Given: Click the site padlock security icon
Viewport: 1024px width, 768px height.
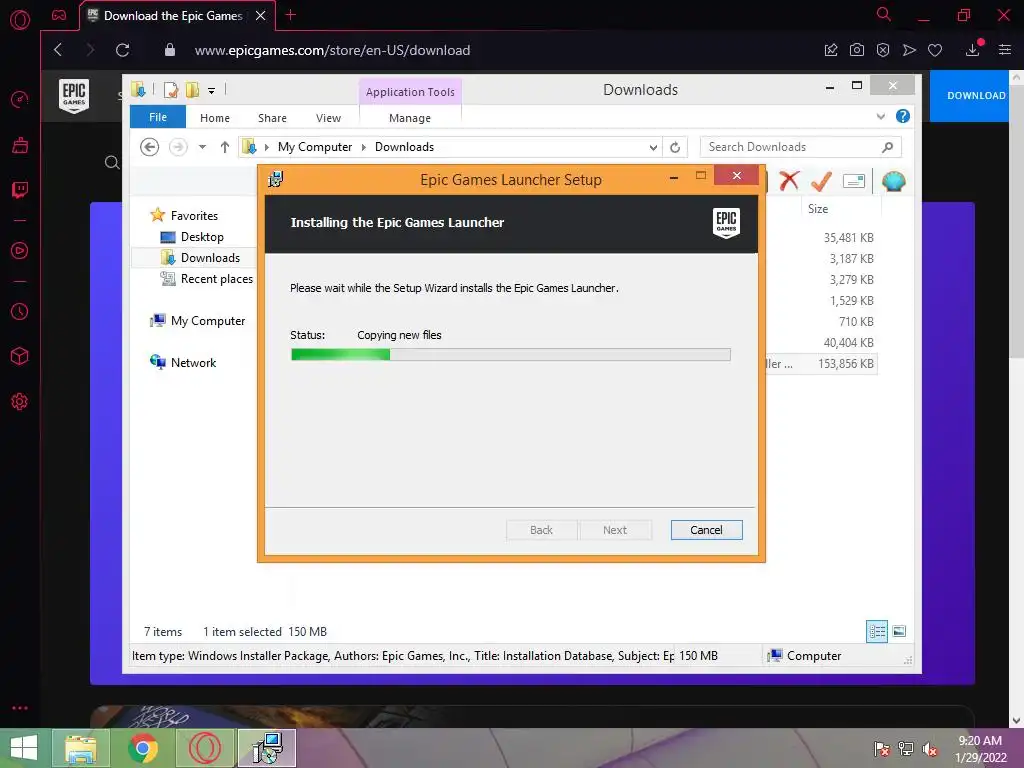Looking at the screenshot, I should (170, 50).
